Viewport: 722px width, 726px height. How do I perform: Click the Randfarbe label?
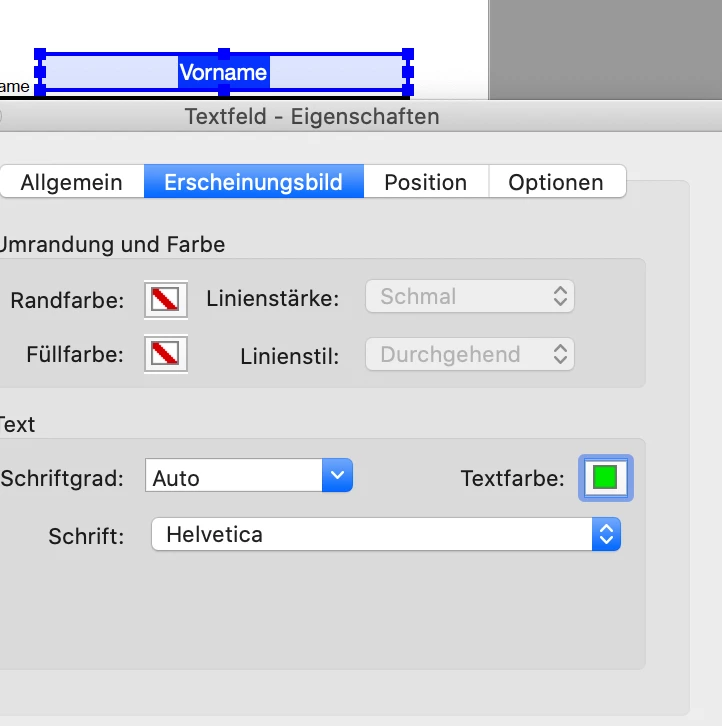pos(67,300)
